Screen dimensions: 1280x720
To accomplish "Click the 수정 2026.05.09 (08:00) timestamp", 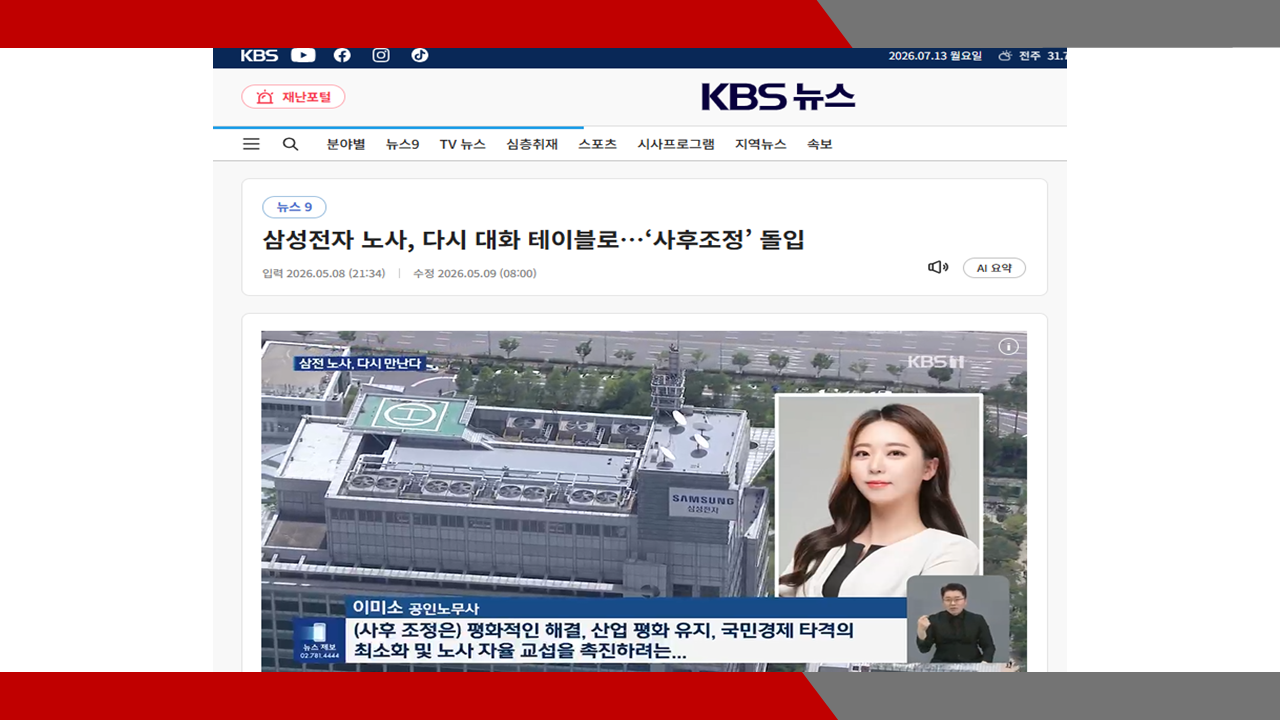I will 475,273.
